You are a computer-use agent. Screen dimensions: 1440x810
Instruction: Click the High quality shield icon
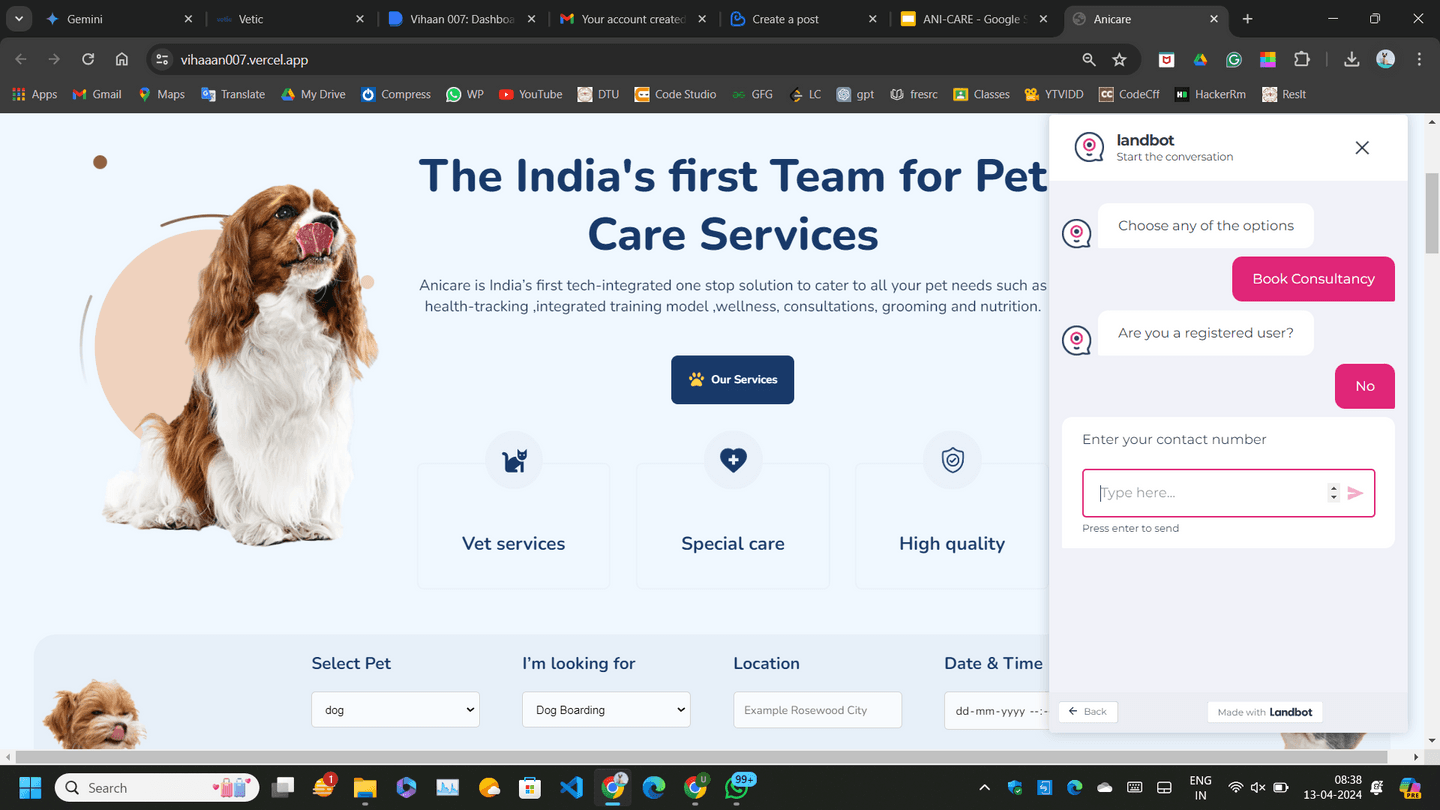952,460
